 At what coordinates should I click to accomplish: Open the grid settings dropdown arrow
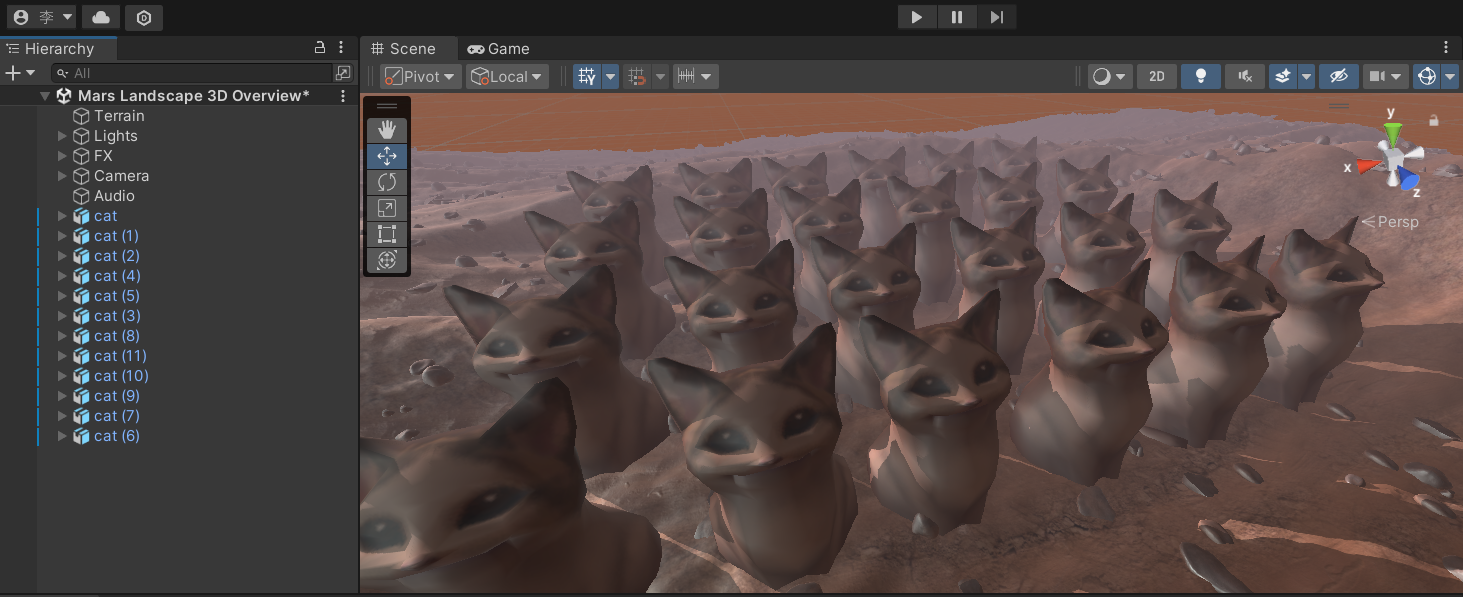(610, 76)
